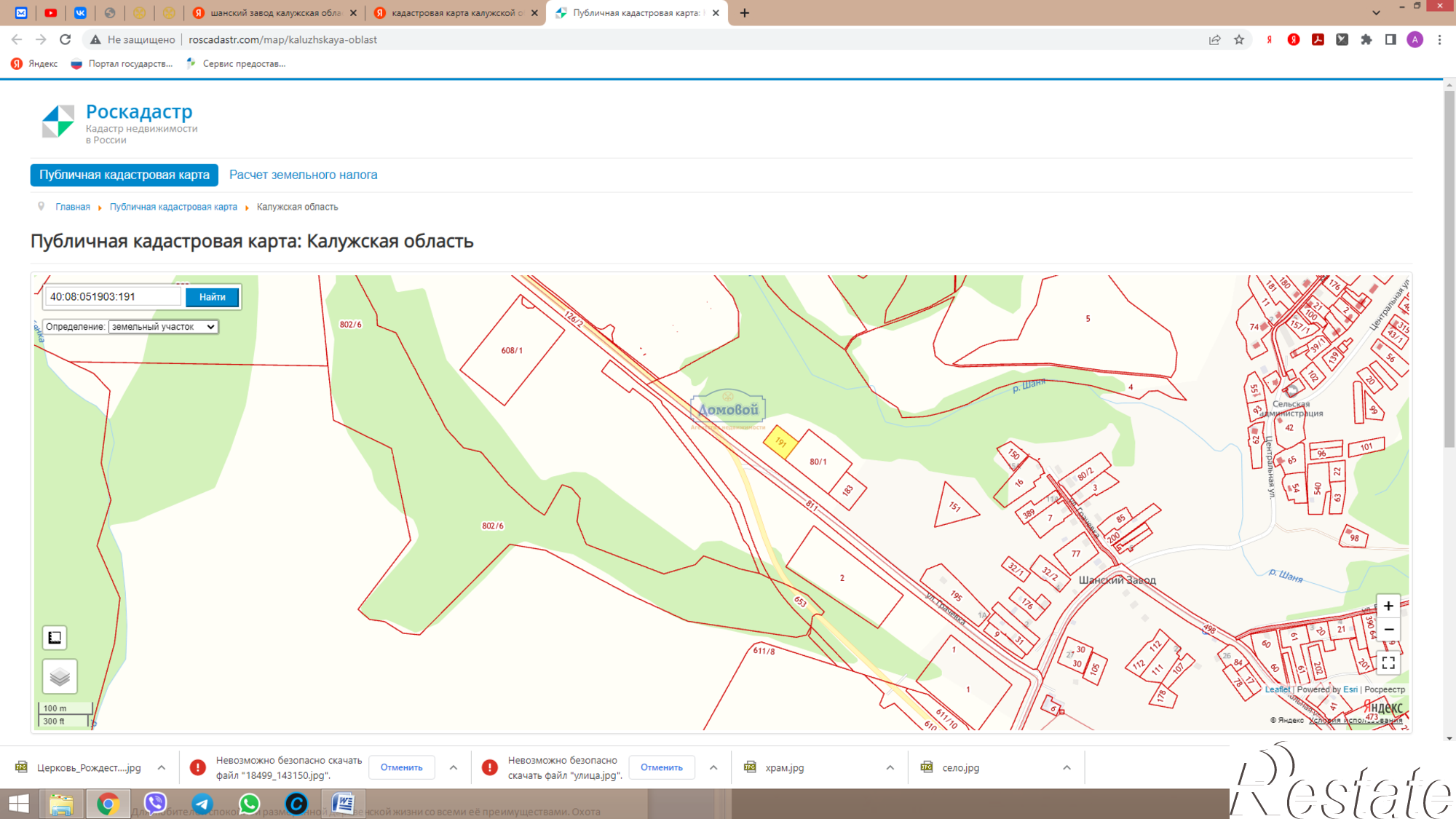Toggle fullscreen map view
Screen dimensions: 1456x819
pyautogui.click(x=1388, y=663)
